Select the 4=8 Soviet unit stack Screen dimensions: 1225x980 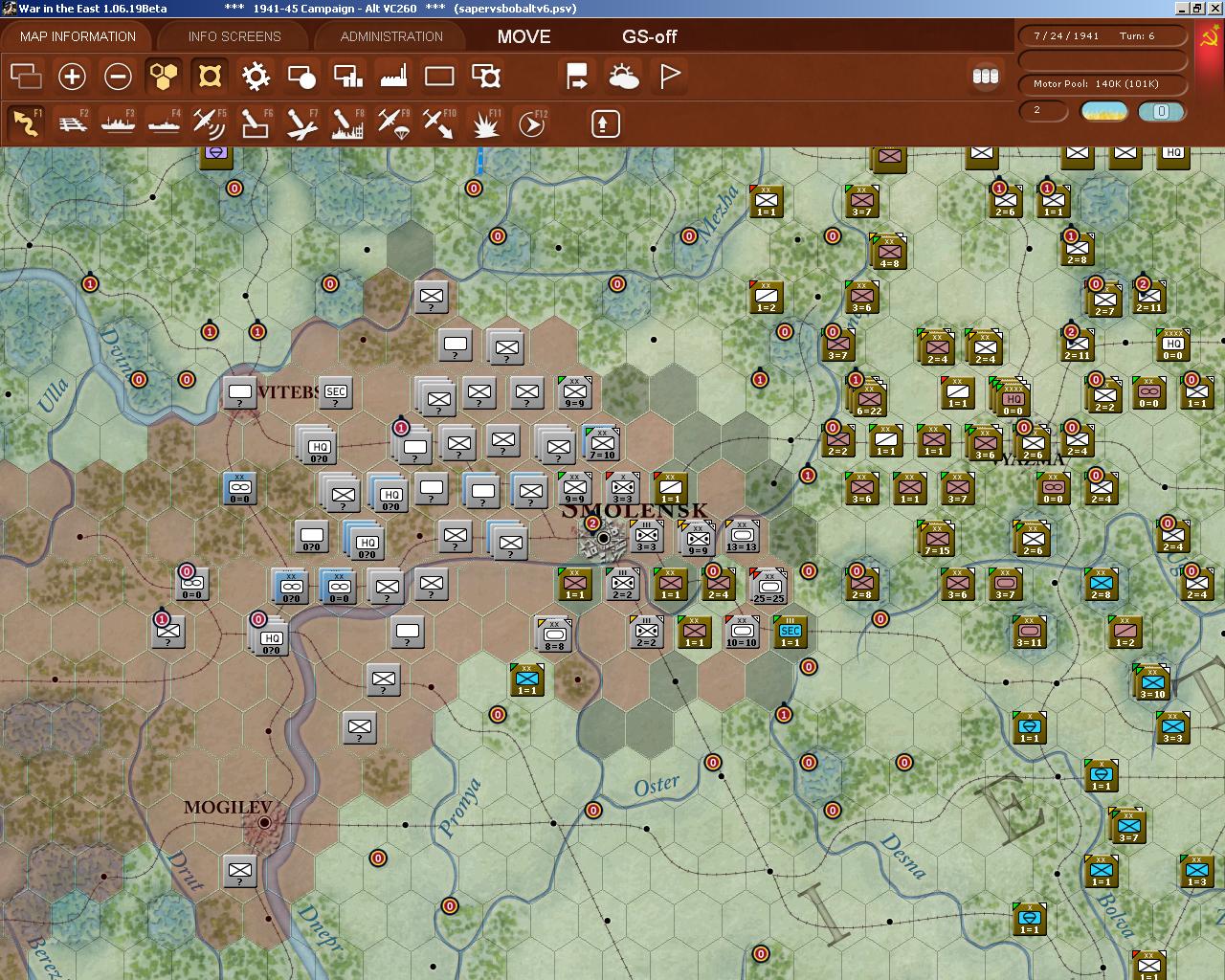click(889, 251)
